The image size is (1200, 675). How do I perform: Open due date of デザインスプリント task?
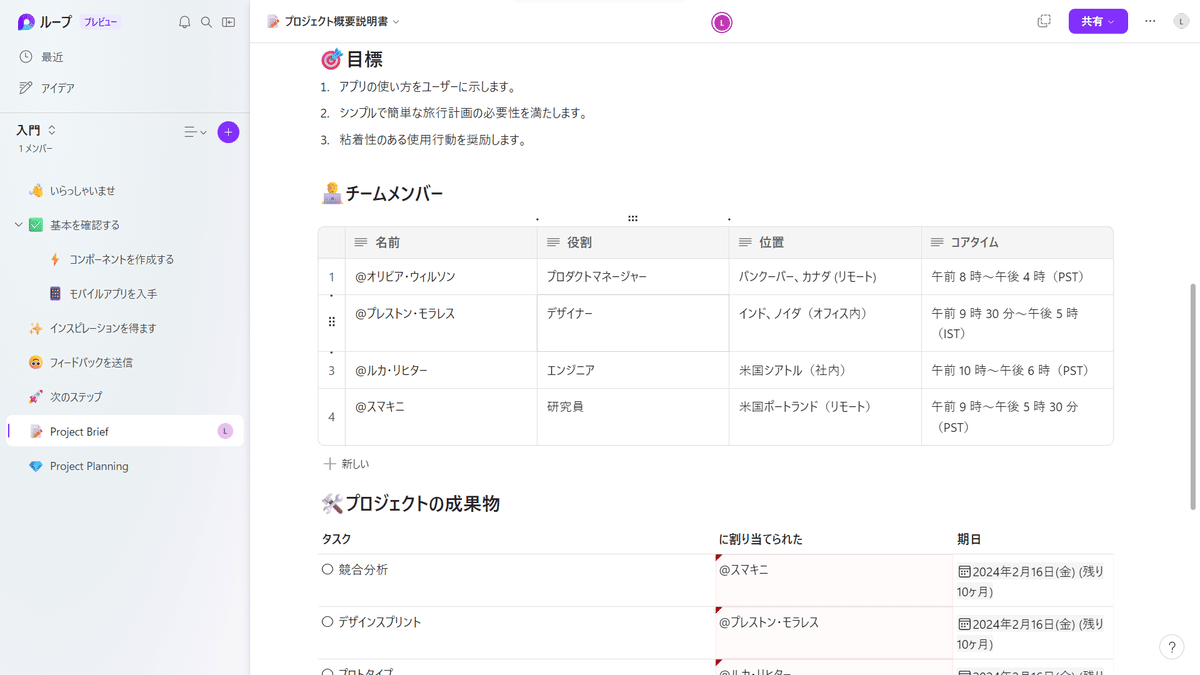[x=1031, y=633]
